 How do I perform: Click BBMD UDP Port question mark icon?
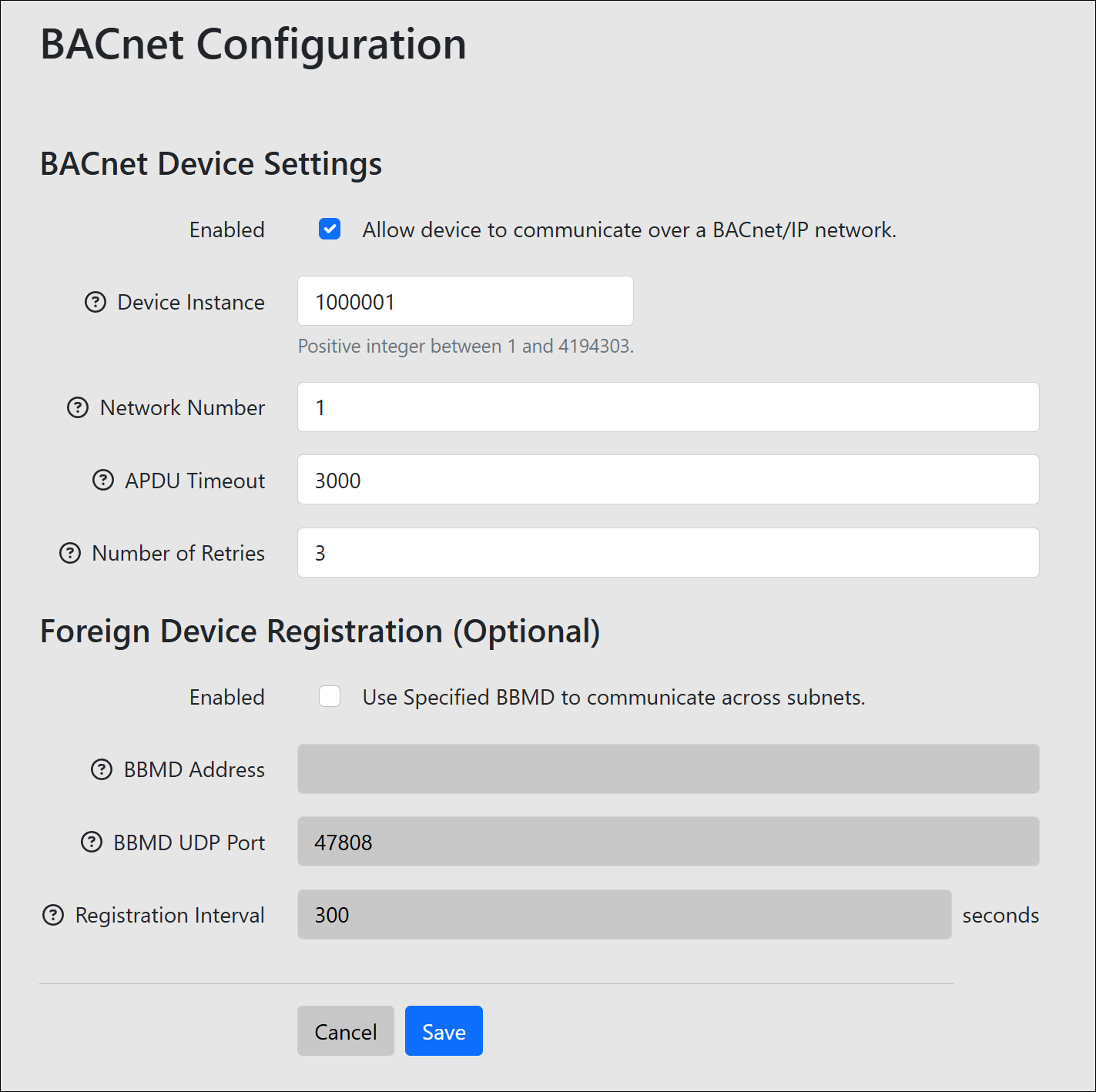[92, 842]
